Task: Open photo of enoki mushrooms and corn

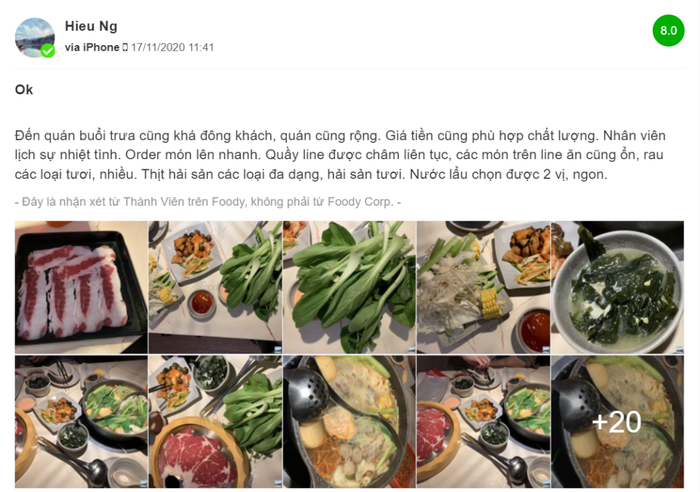Action: (x=483, y=288)
